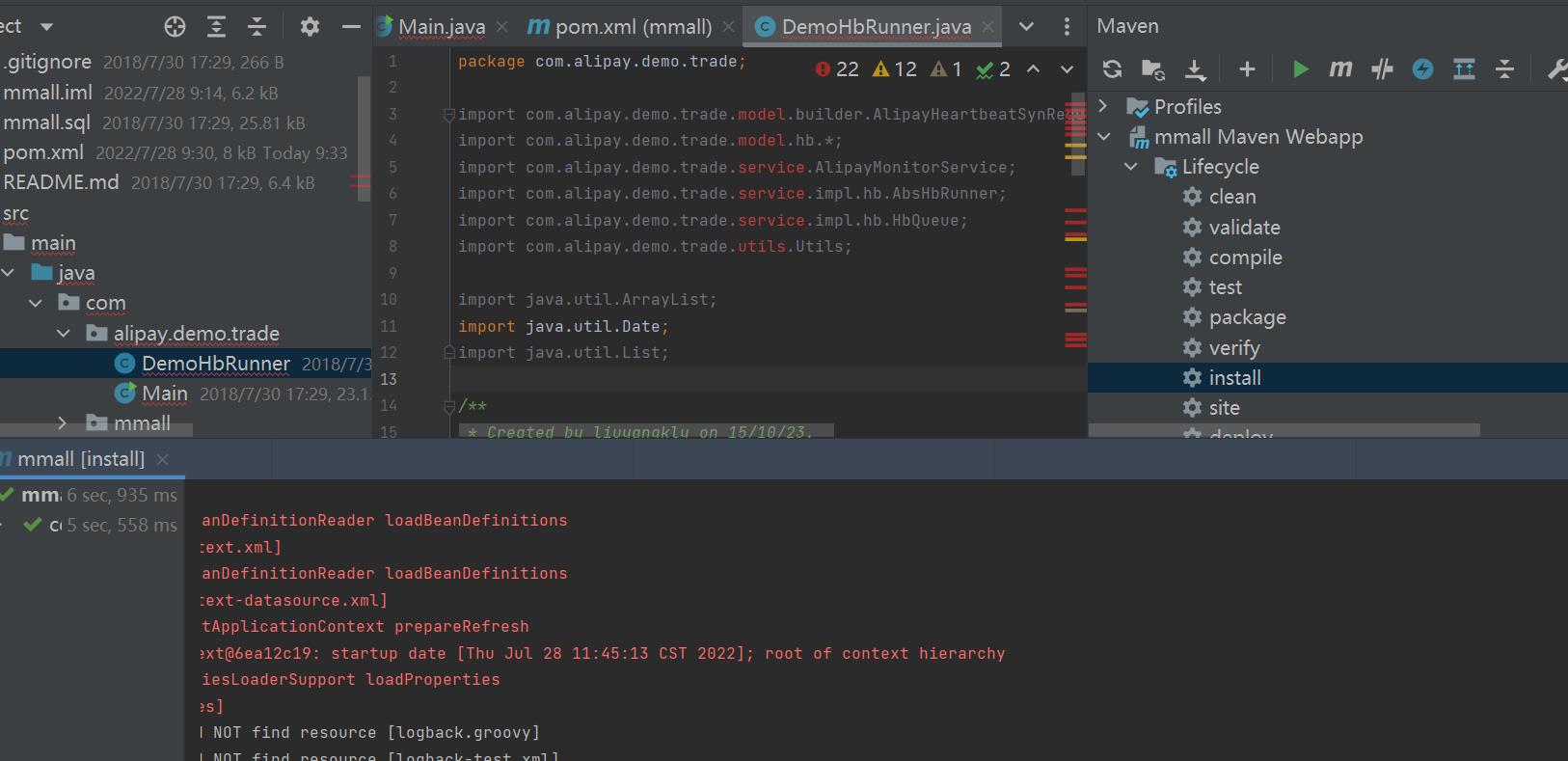
Task: Show Maven dependencies diagram icon
Action: pos(1464,68)
